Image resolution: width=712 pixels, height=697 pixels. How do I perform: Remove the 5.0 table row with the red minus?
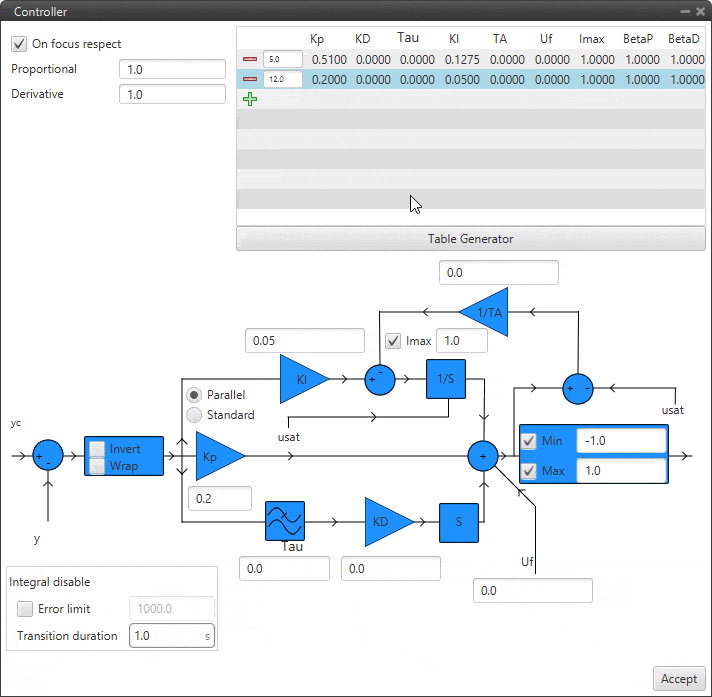point(249,60)
